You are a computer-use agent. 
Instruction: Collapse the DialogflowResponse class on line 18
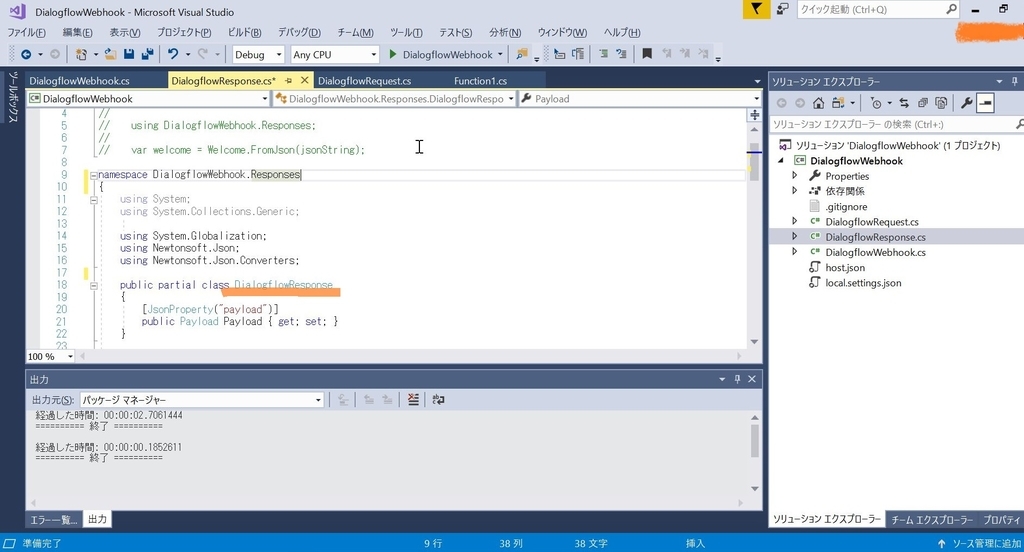(93, 285)
